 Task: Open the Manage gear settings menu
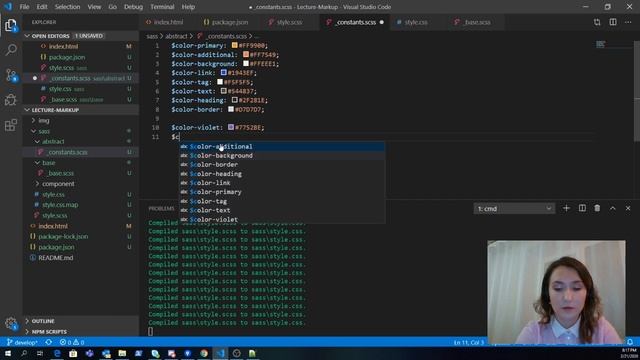(11, 323)
